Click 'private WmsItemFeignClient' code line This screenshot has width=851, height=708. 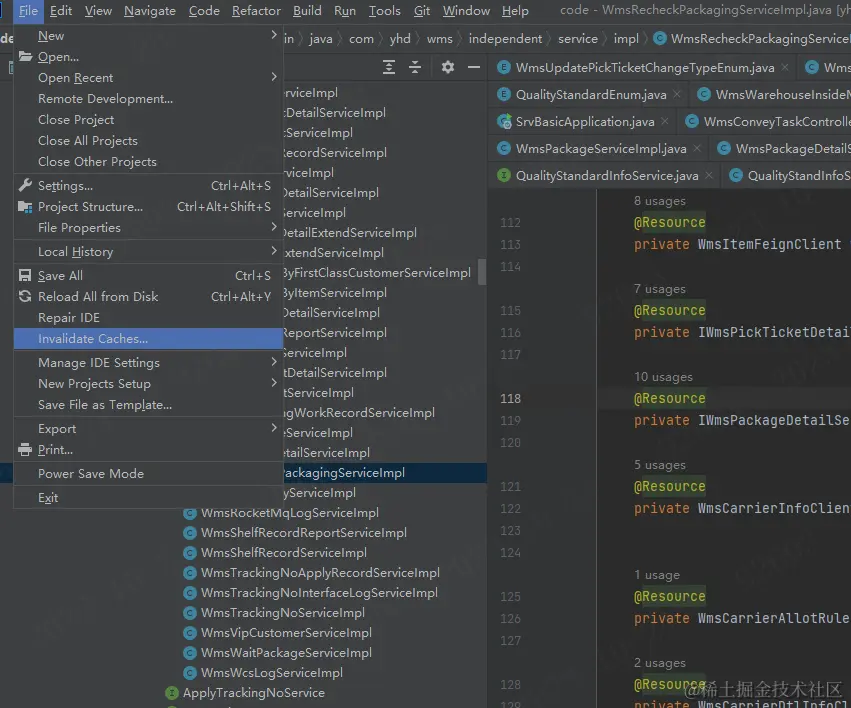(x=737, y=244)
